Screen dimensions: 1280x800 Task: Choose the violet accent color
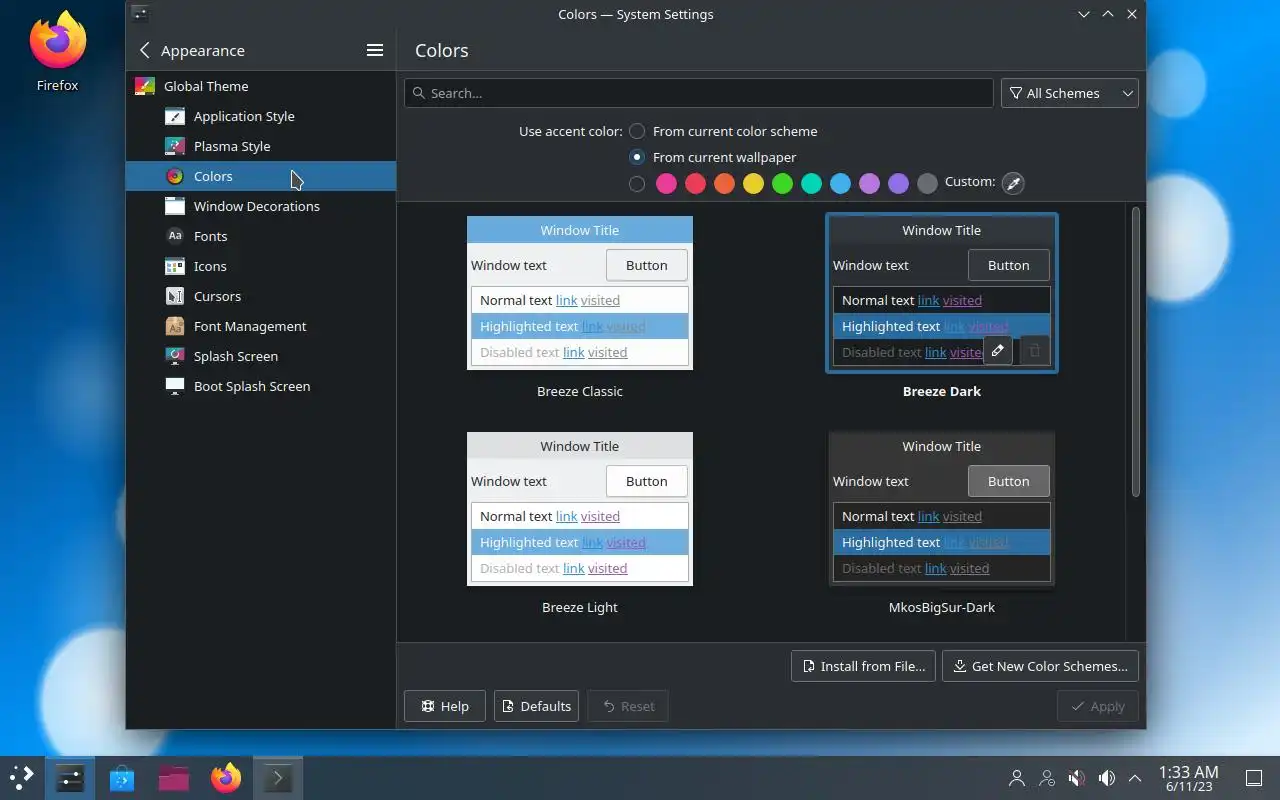click(x=898, y=183)
